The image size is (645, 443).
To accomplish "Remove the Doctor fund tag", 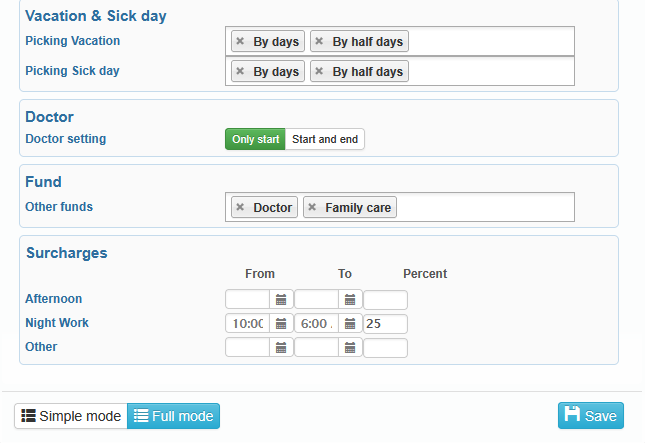I will click(240, 207).
